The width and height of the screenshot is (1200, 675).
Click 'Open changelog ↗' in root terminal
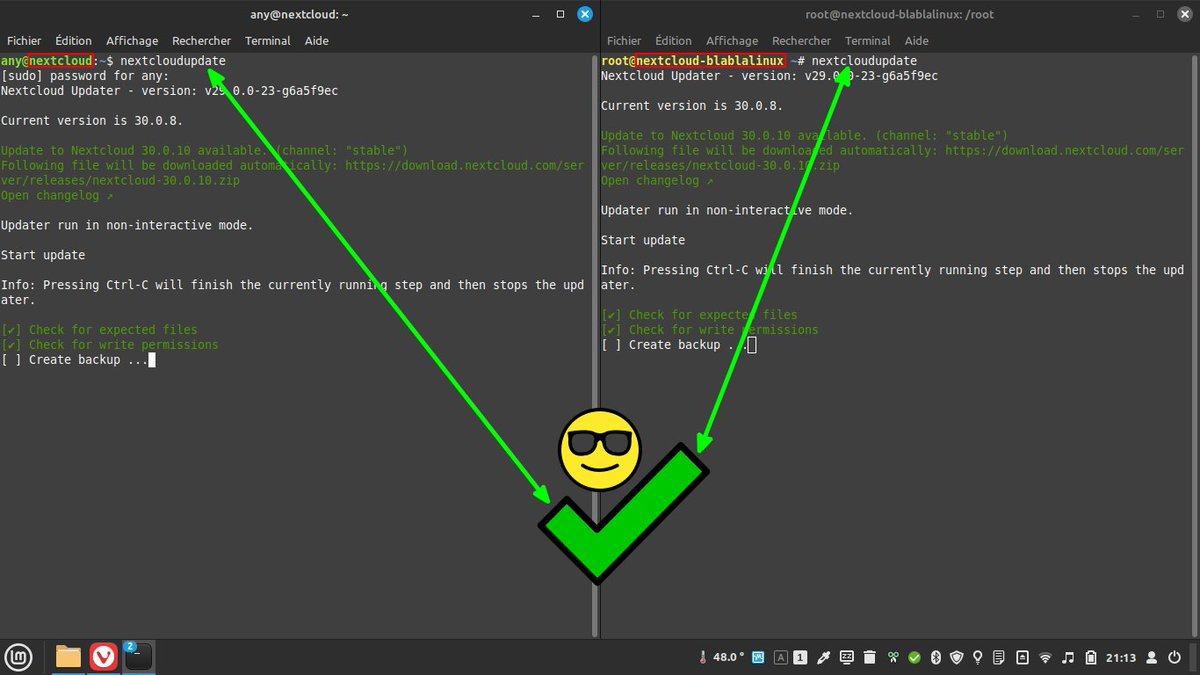657,180
